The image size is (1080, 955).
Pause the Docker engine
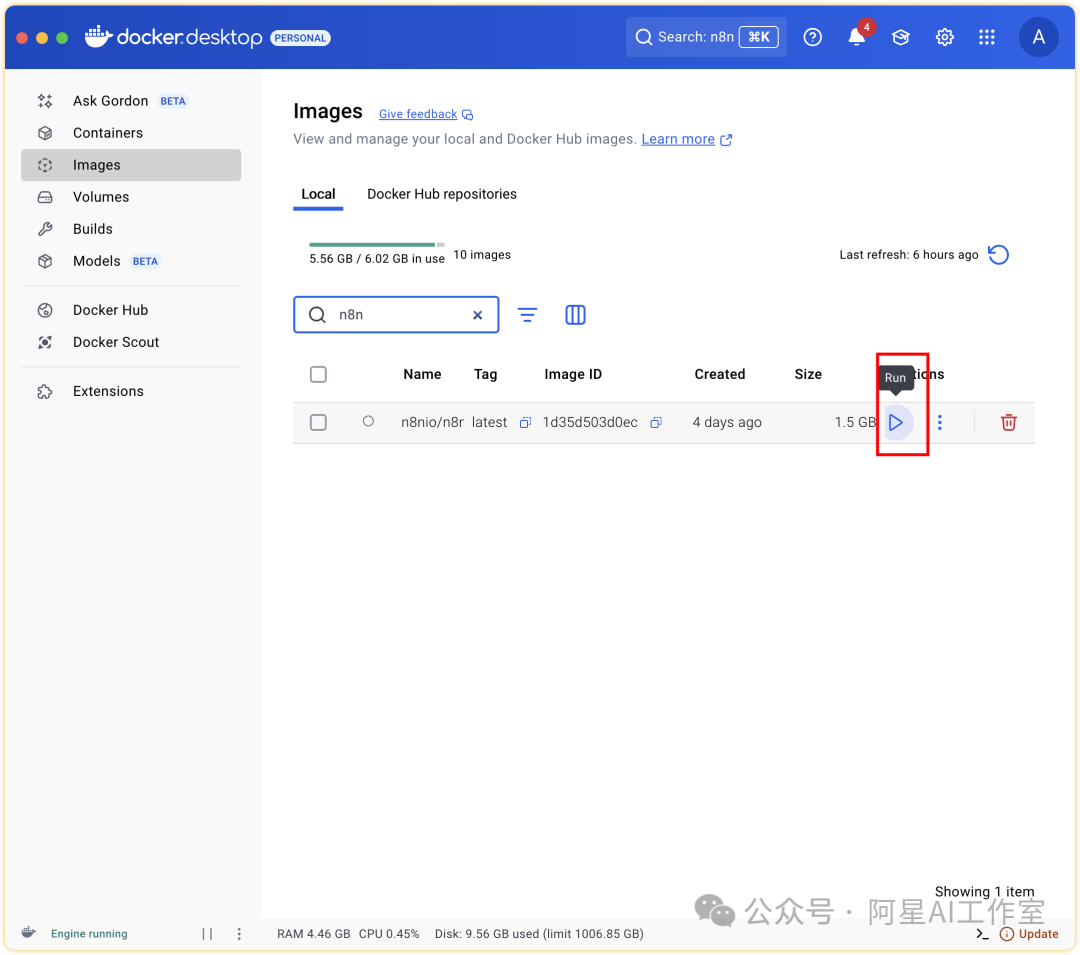coord(207,934)
